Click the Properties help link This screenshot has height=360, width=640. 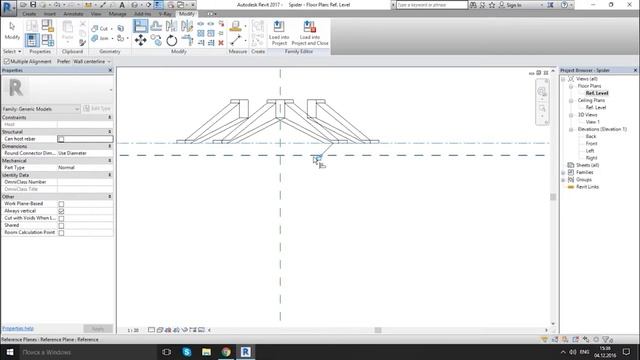pyautogui.click(x=18, y=328)
